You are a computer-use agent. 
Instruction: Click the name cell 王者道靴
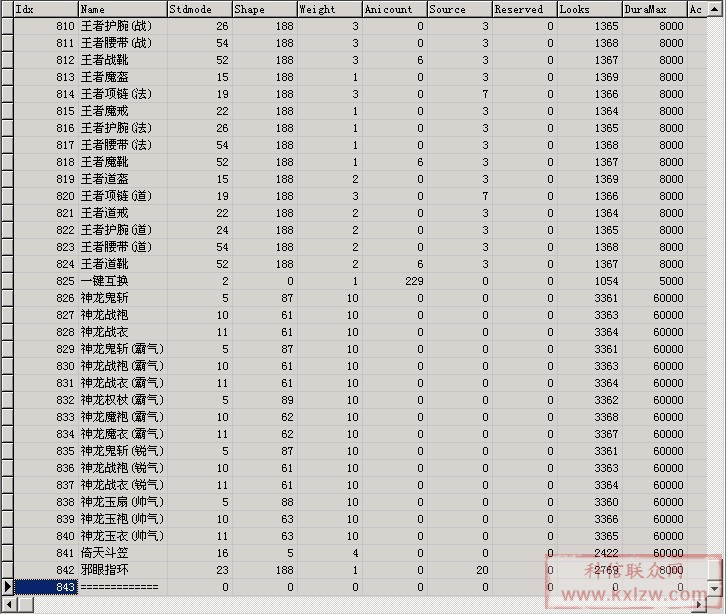click(122, 264)
